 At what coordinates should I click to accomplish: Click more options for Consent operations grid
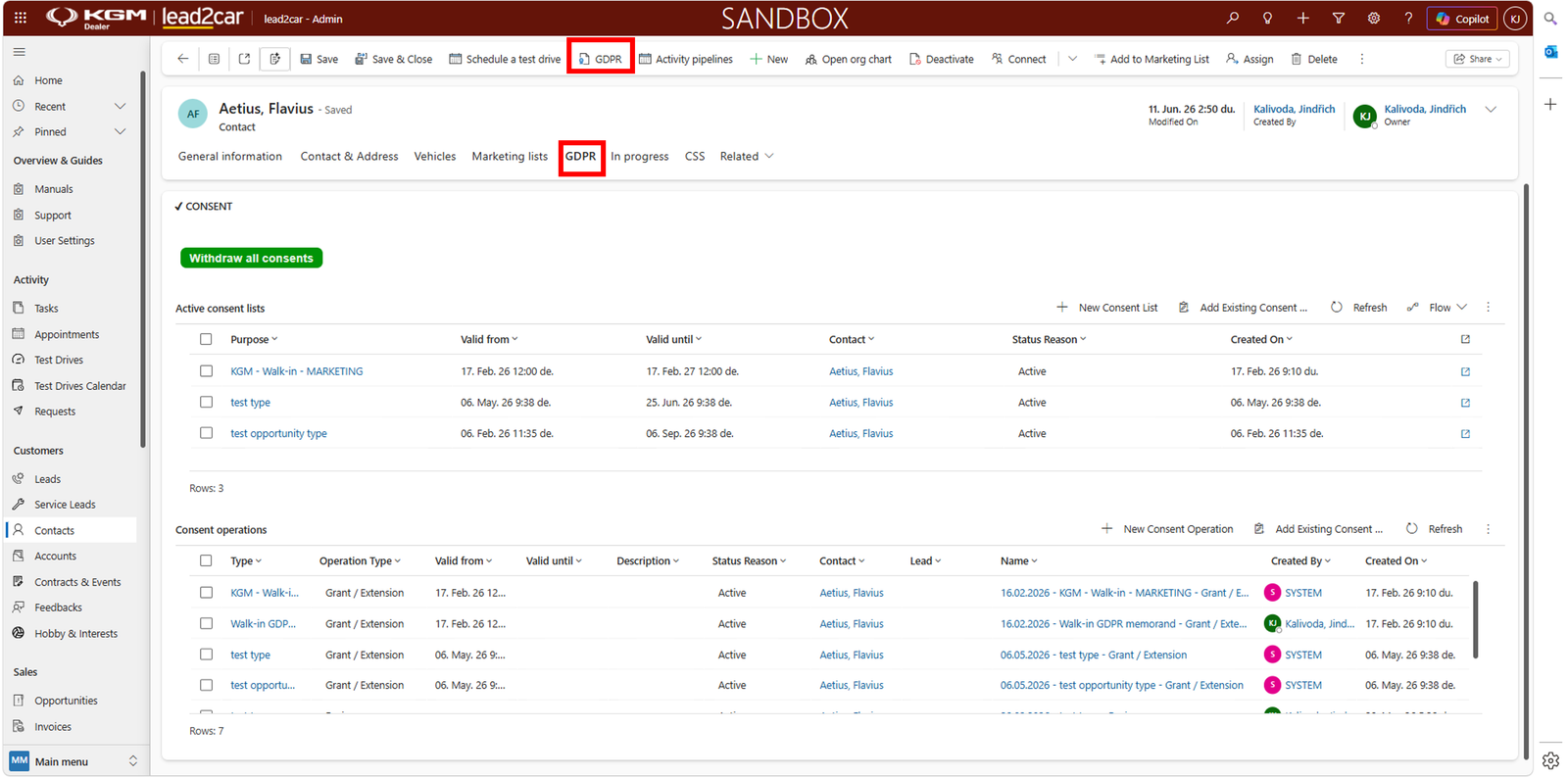[x=1488, y=529]
